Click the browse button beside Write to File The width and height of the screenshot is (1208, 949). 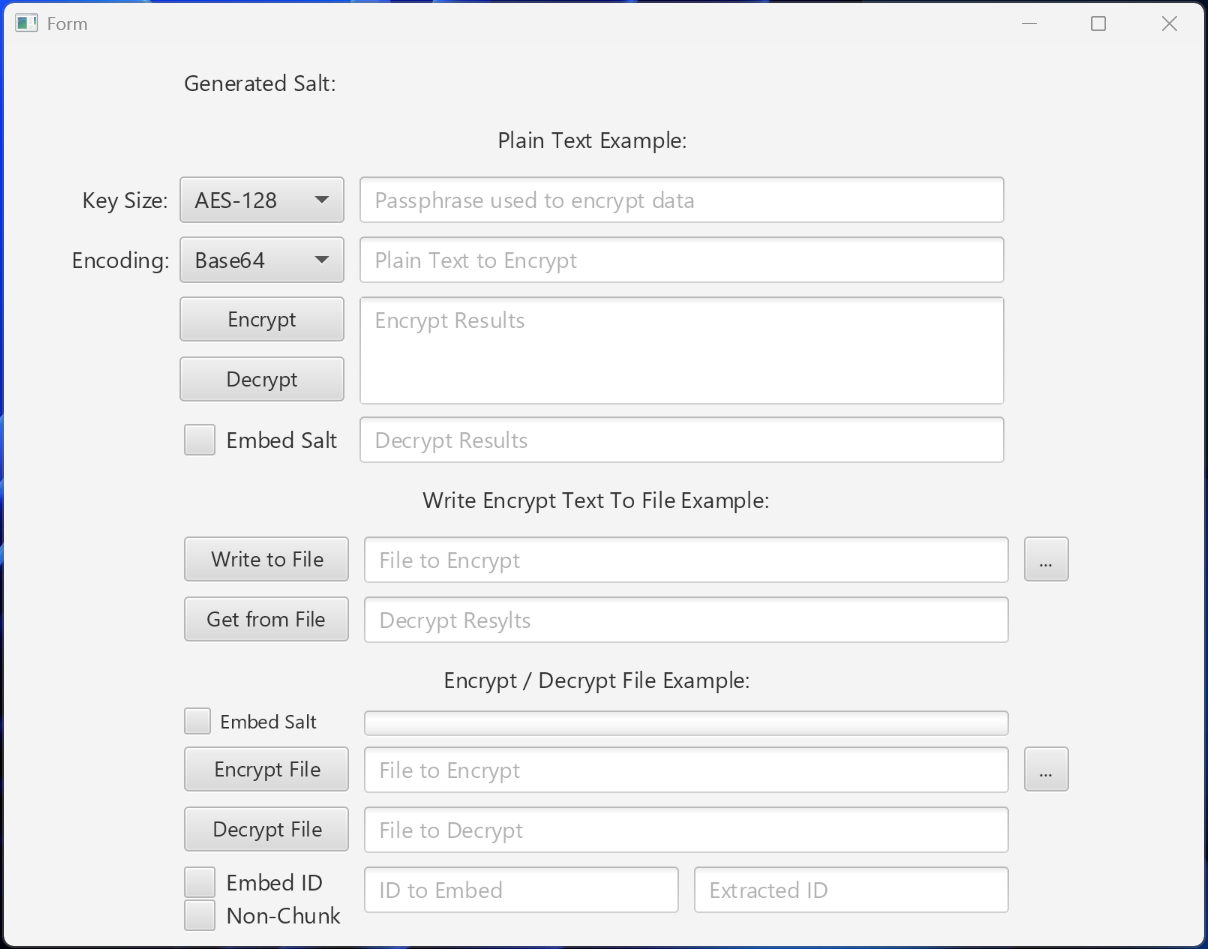[x=1046, y=560]
